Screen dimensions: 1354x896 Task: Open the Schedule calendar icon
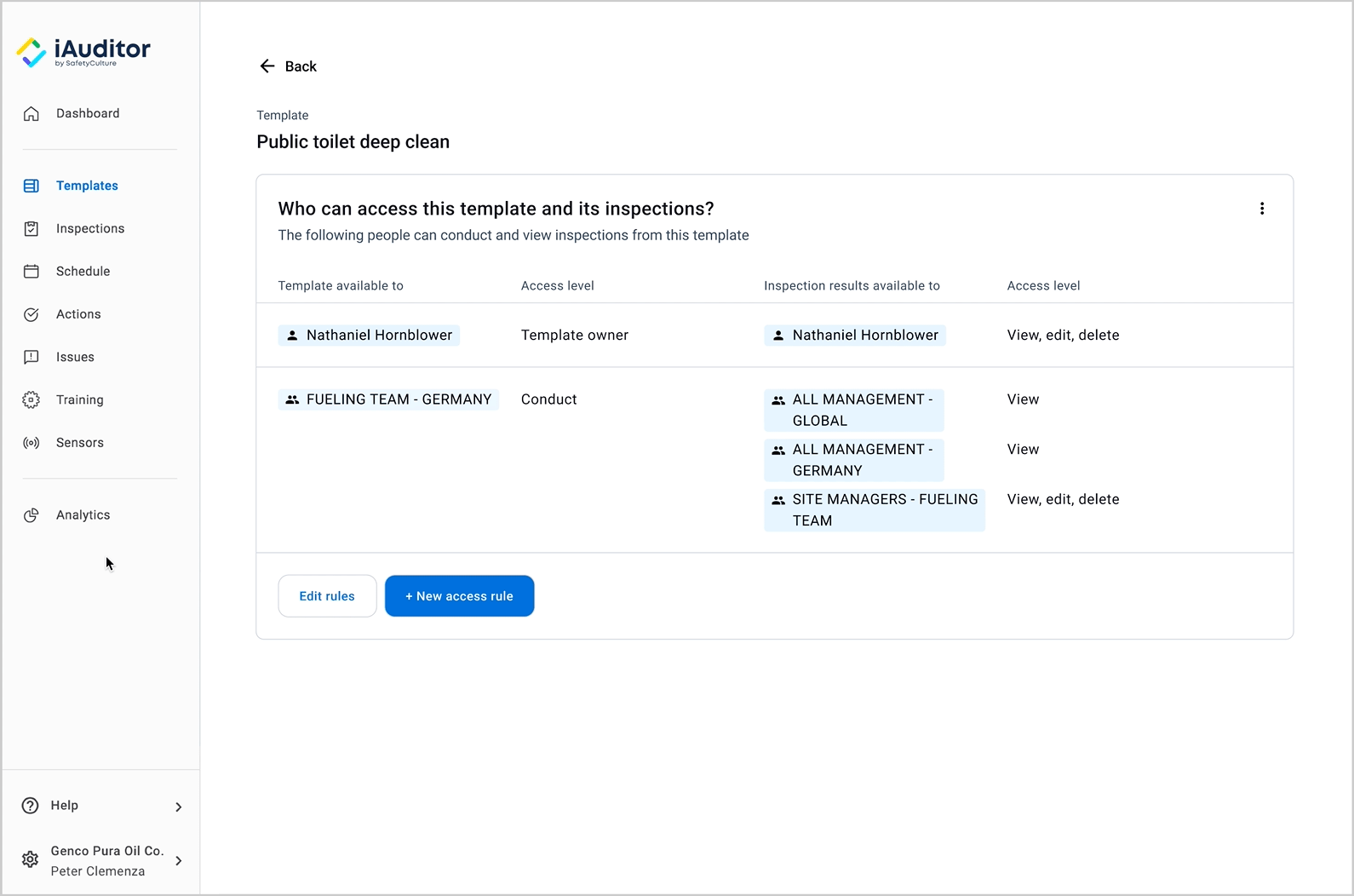[32, 272]
